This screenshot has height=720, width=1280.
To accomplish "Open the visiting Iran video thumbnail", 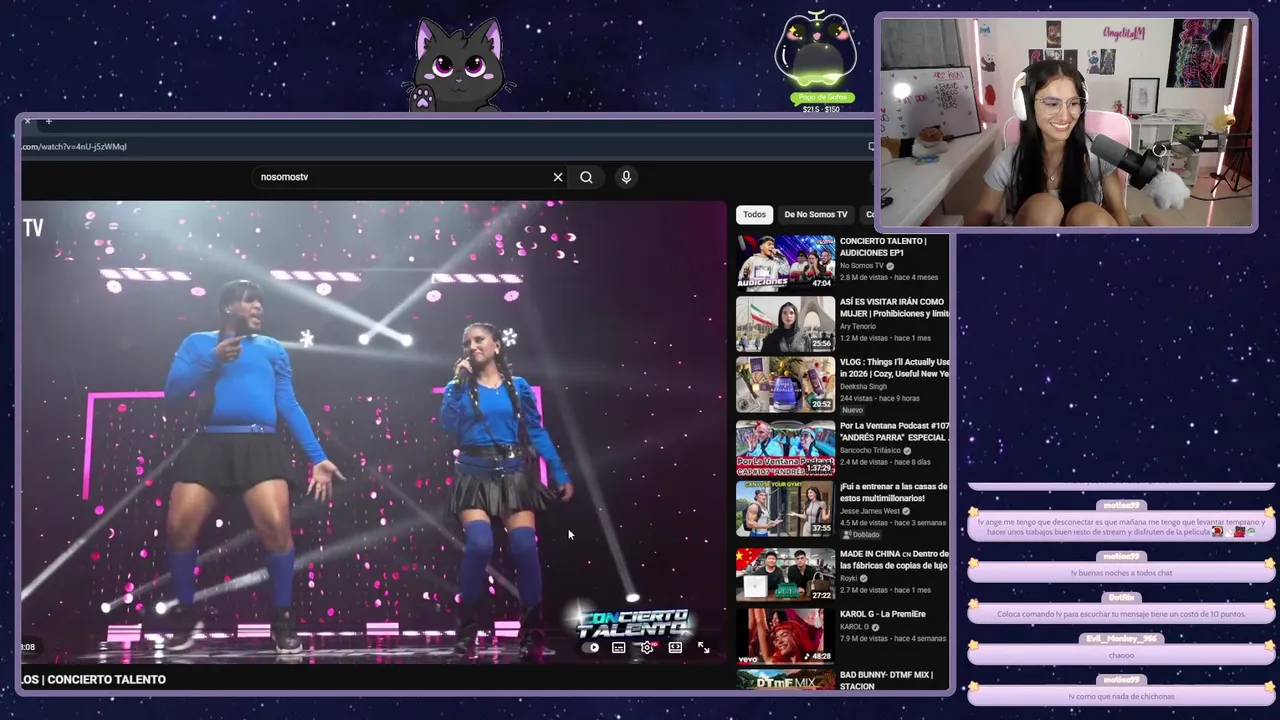I will pyautogui.click(x=785, y=324).
